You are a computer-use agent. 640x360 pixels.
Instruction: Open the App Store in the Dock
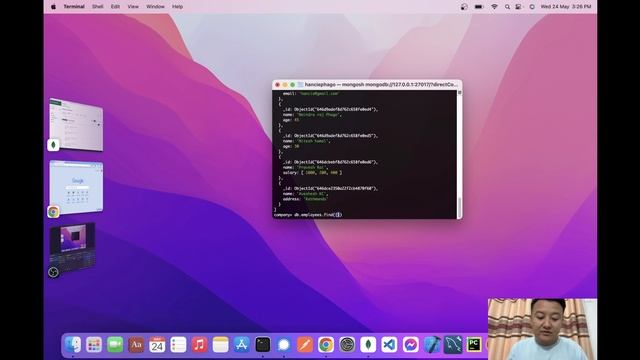[242, 345]
